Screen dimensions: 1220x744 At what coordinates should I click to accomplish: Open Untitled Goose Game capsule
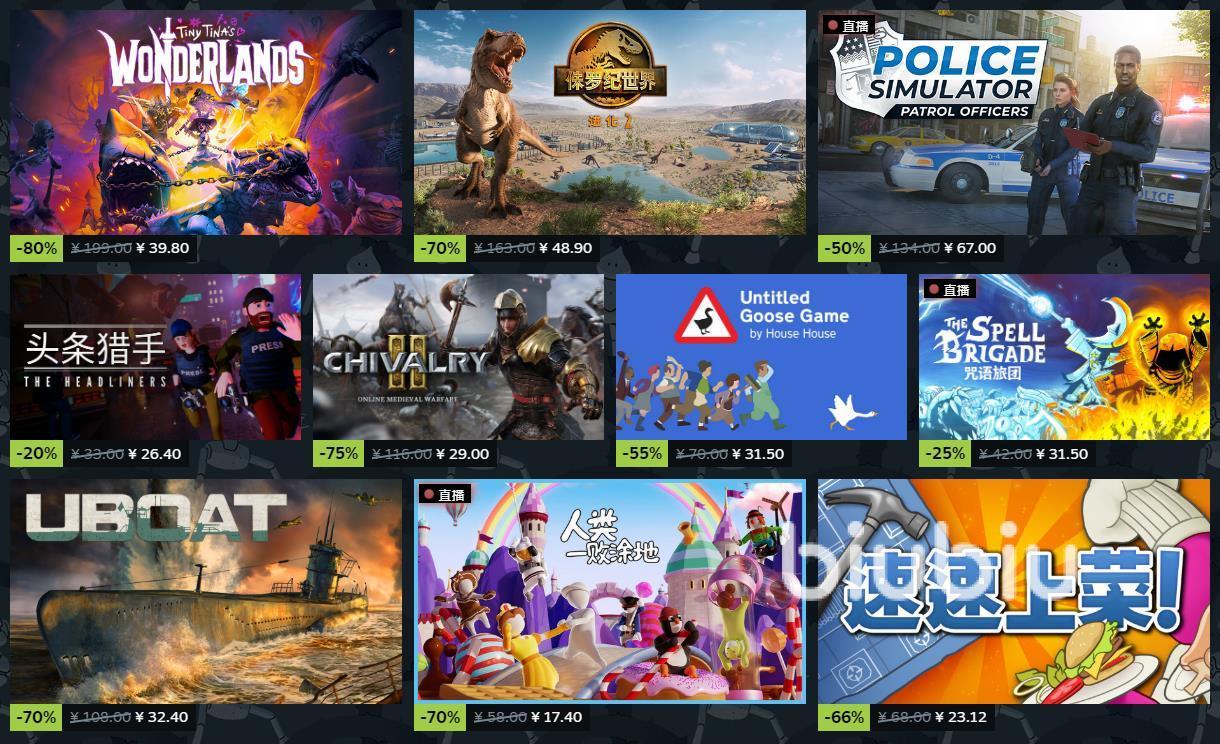761,357
